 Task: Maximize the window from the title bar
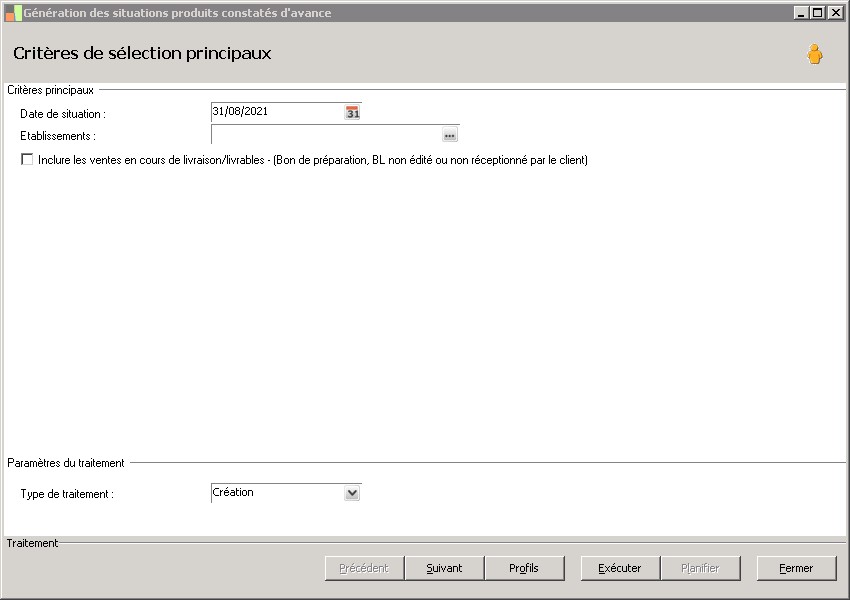point(817,12)
